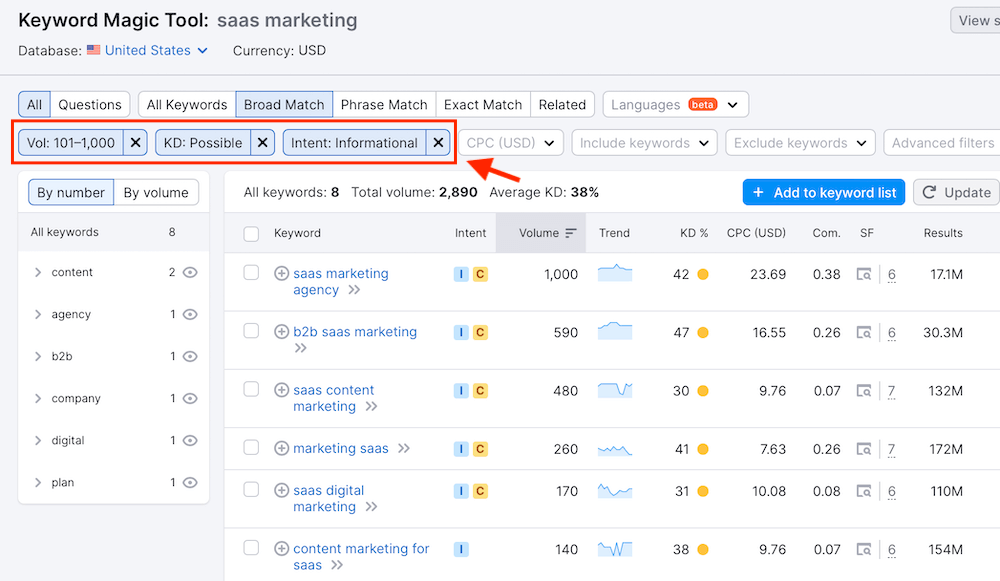The width and height of the screenshot is (1000, 581).
Task: Open the content marketing for saas link
Action: pyautogui.click(x=361, y=548)
